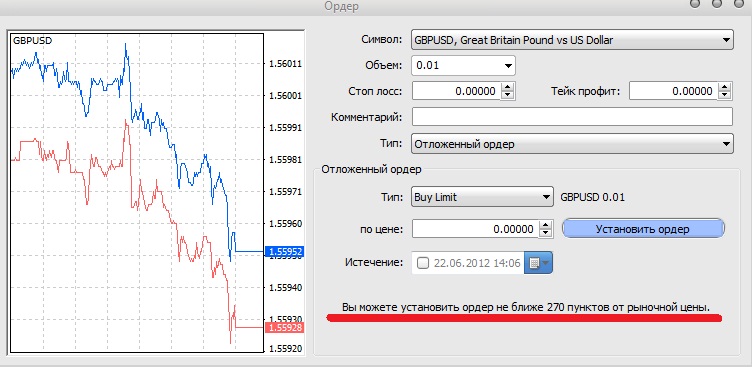Screen dimensions: 752x367
Task: Decrease по цене price with down arrow
Action: pyautogui.click(x=546, y=233)
